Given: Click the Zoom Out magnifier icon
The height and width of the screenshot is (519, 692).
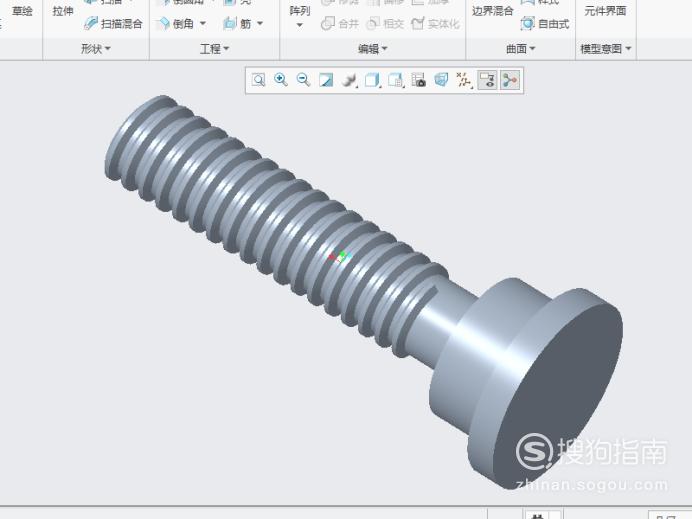Looking at the screenshot, I should click(303, 80).
